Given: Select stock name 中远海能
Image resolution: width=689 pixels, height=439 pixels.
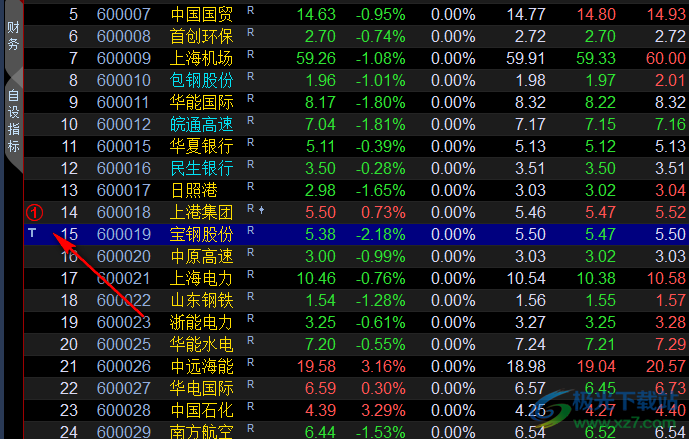Looking at the screenshot, I should [x=202, y=366].
